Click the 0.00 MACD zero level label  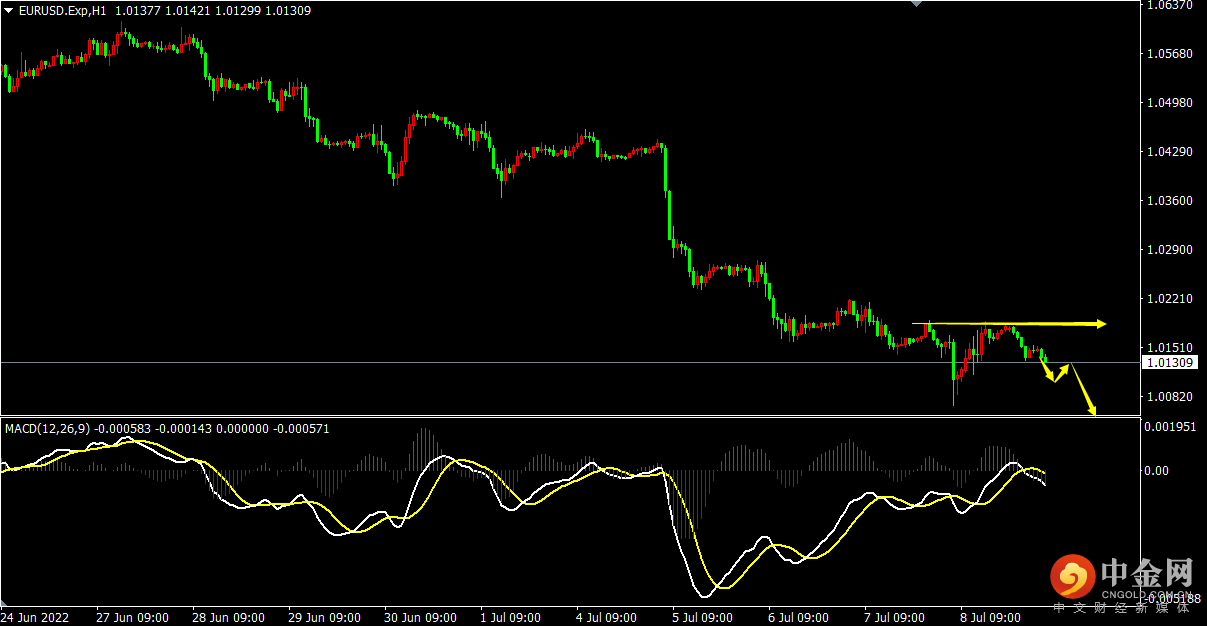(1159, 471)
